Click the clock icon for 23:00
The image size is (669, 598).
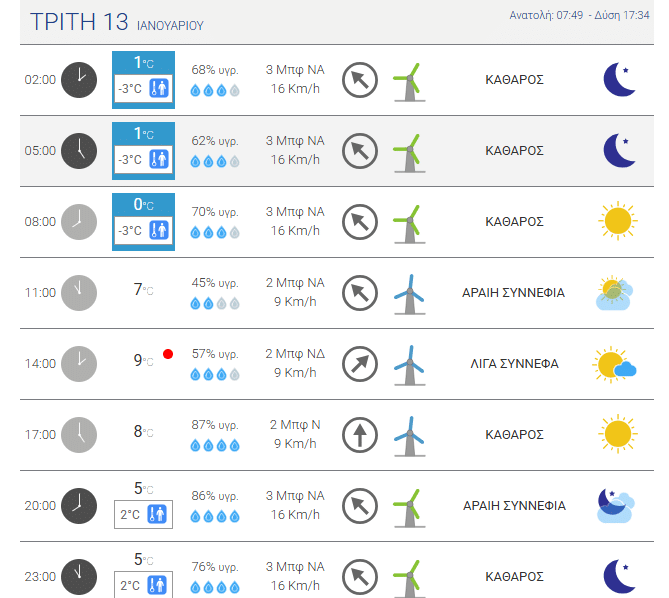[x=79, y=576]
